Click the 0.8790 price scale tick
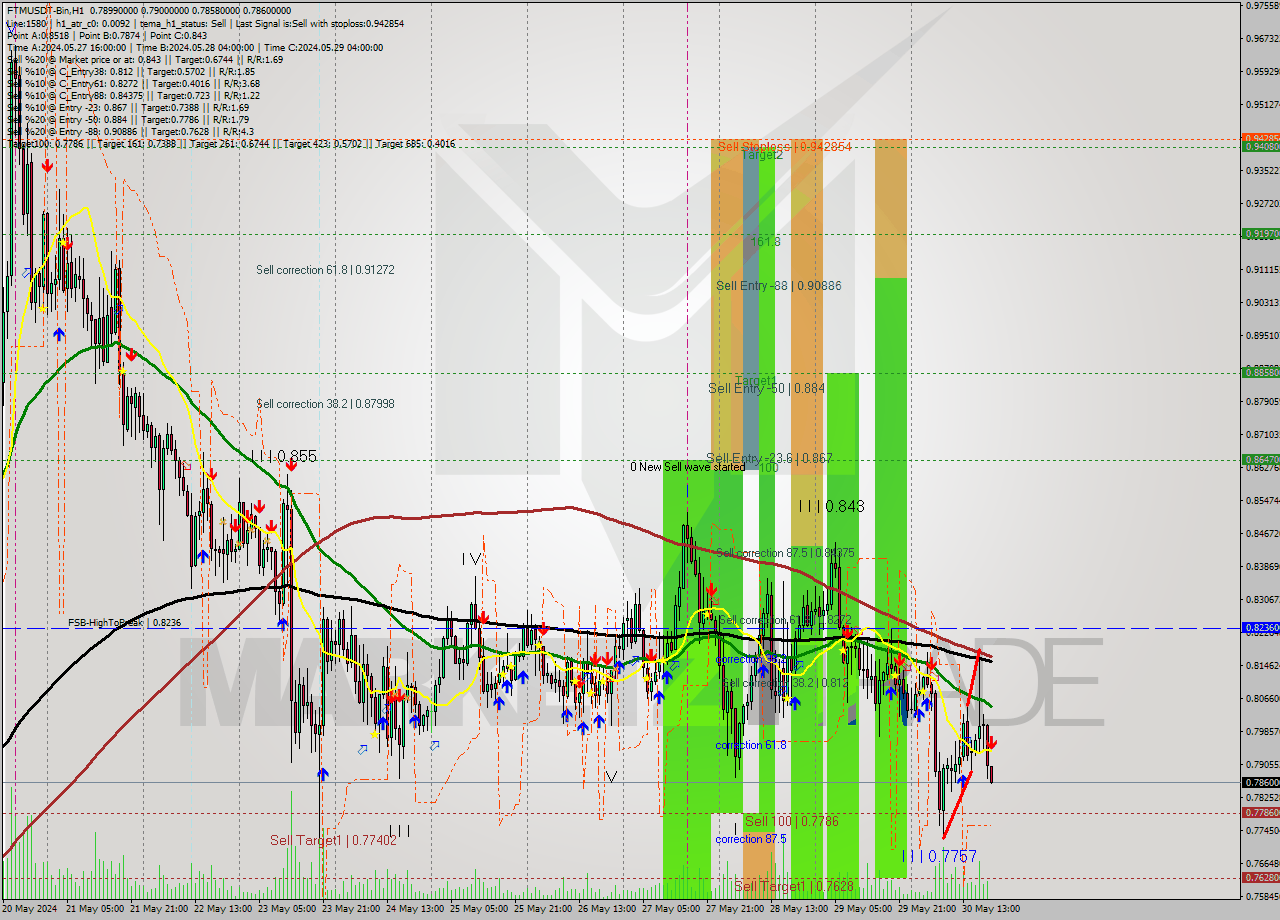Image resolution: width=1280 pixels, height=920 pixels. [1261, 402]
